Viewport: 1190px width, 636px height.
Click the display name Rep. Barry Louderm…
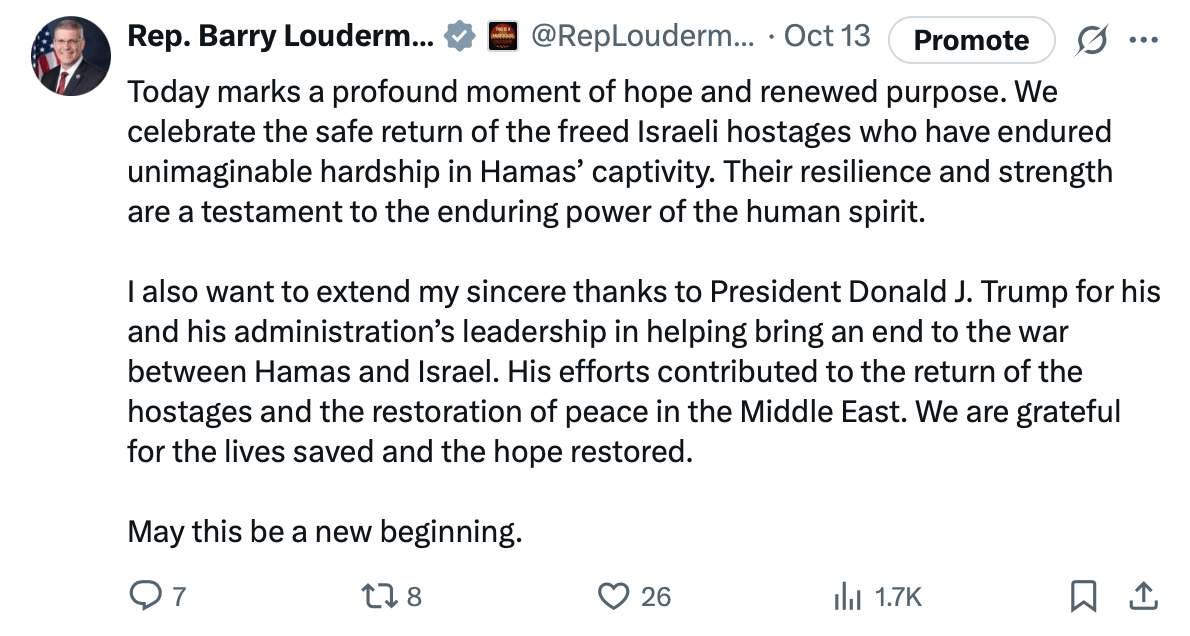[281, 37]
